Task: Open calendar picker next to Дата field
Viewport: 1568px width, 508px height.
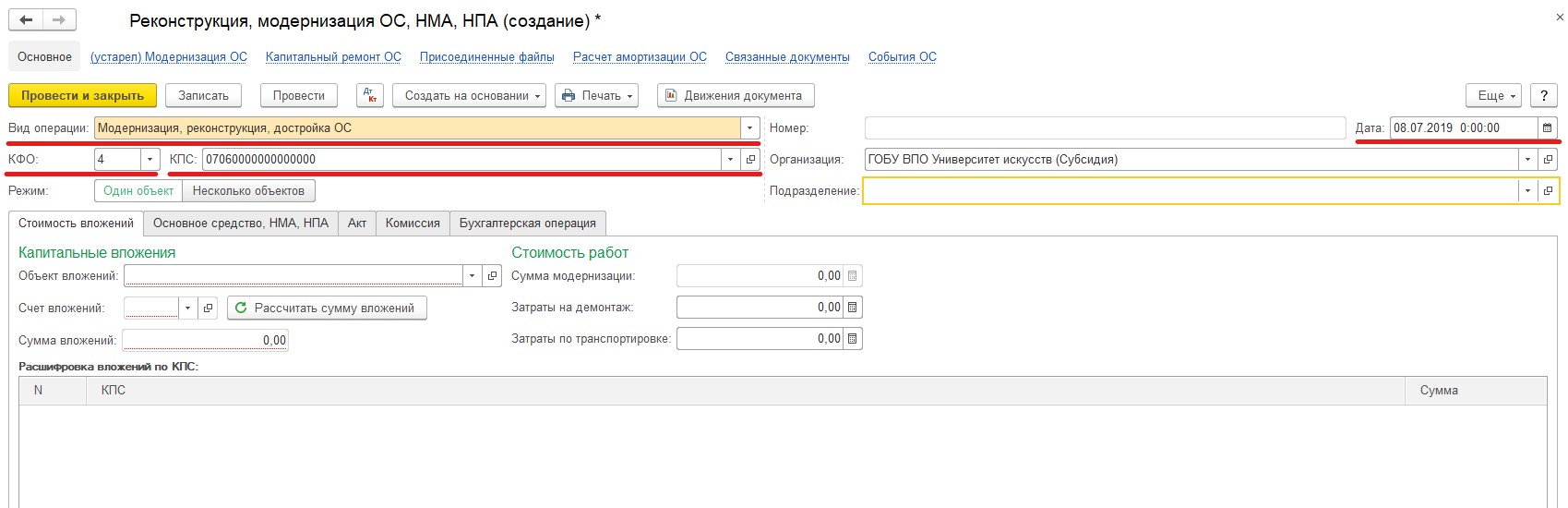Action: pyautogui.click(x=1548, y=128)
